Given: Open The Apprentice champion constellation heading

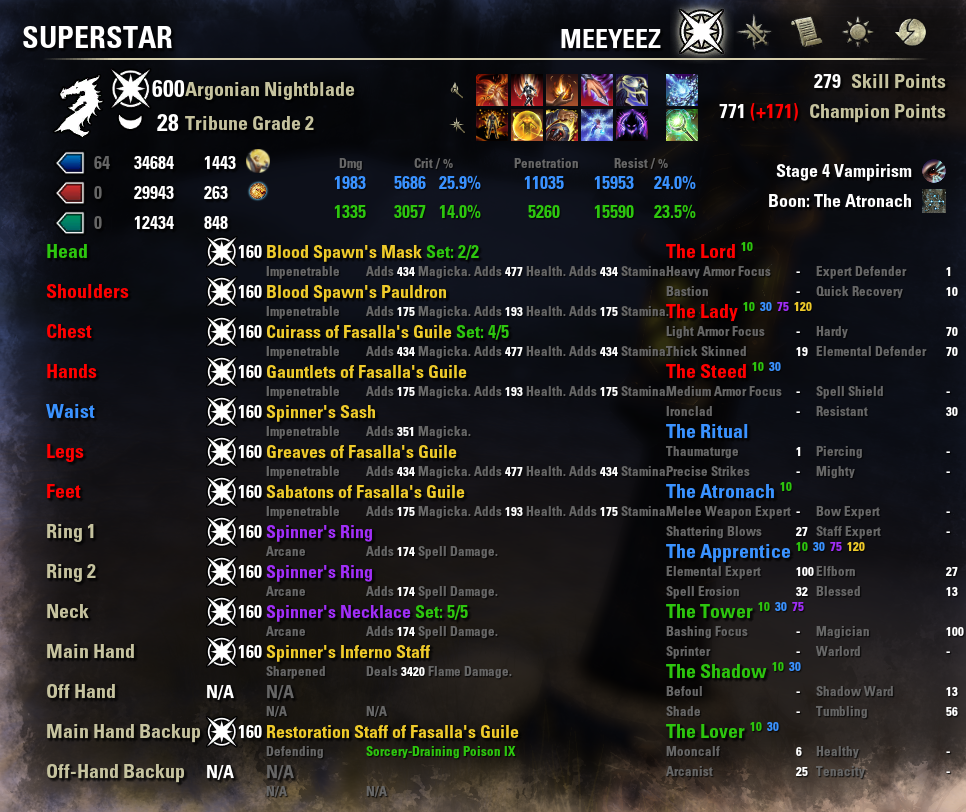Looking at the screenshot, I should (x=728, y=551).
